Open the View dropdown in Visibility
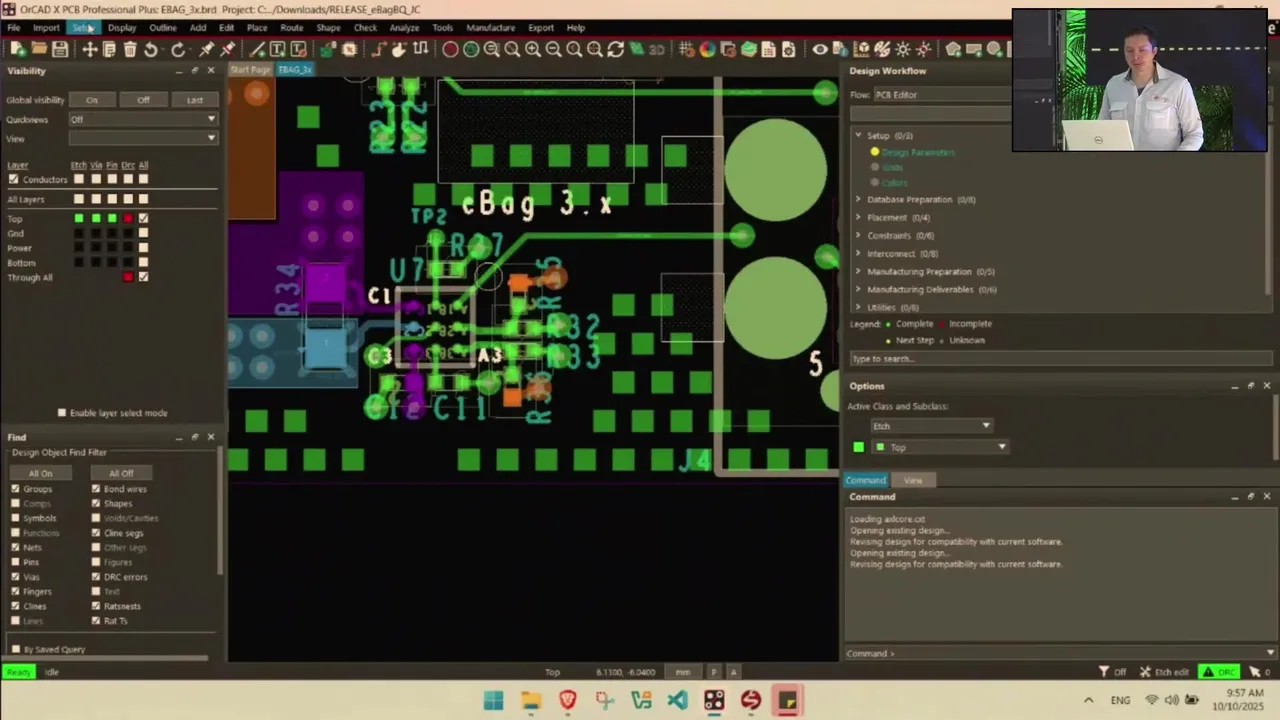This screenshot has width=1280, height=720. pyautogui.click(x=142, y=138)
